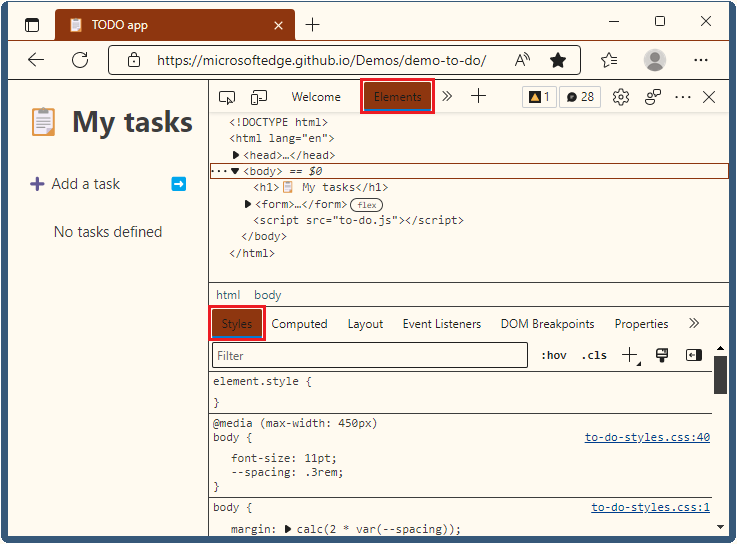
Task: Toggle the .cls classes panel
Action: 594,355
